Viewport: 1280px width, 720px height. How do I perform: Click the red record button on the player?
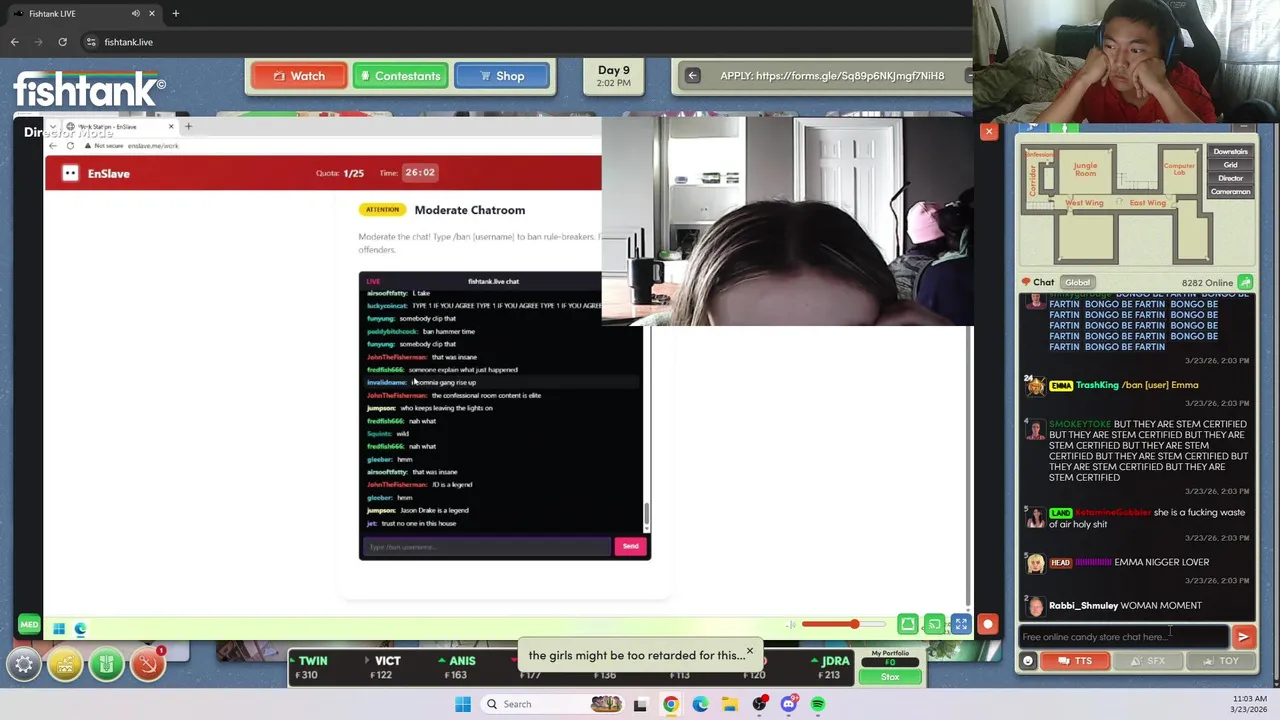point(988,625)
